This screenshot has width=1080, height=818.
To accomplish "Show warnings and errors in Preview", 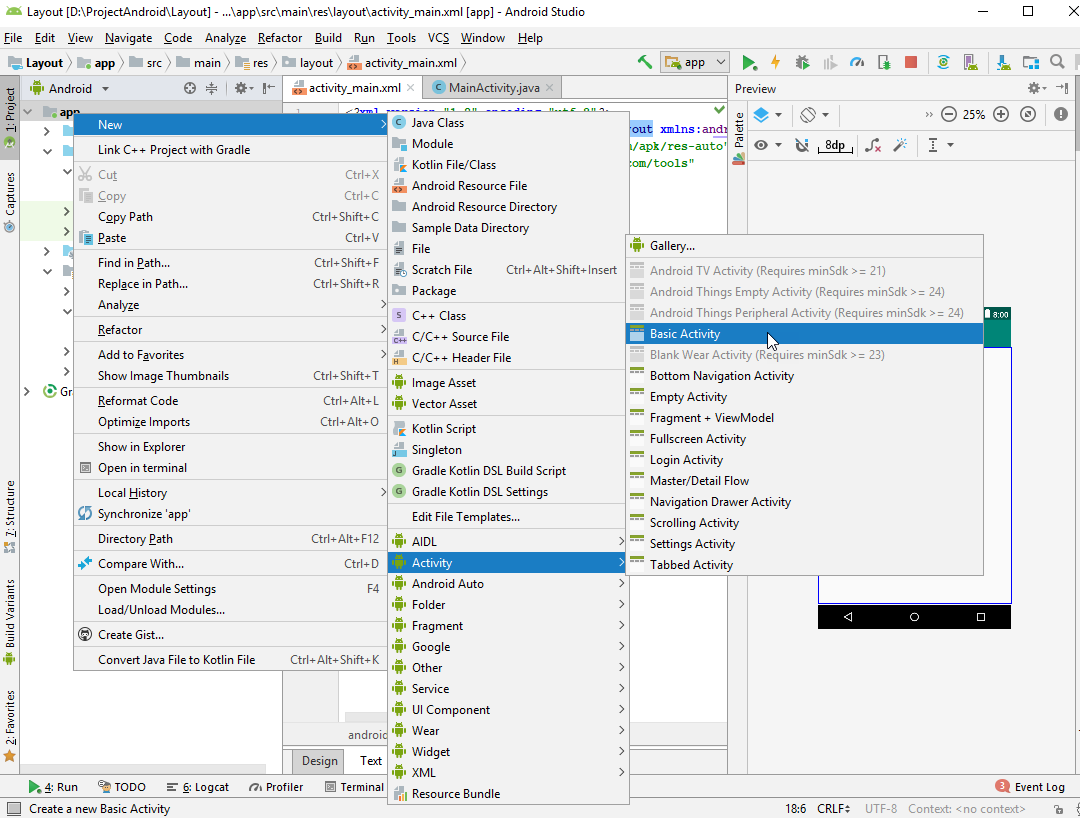I will (x=1061, y=114).
